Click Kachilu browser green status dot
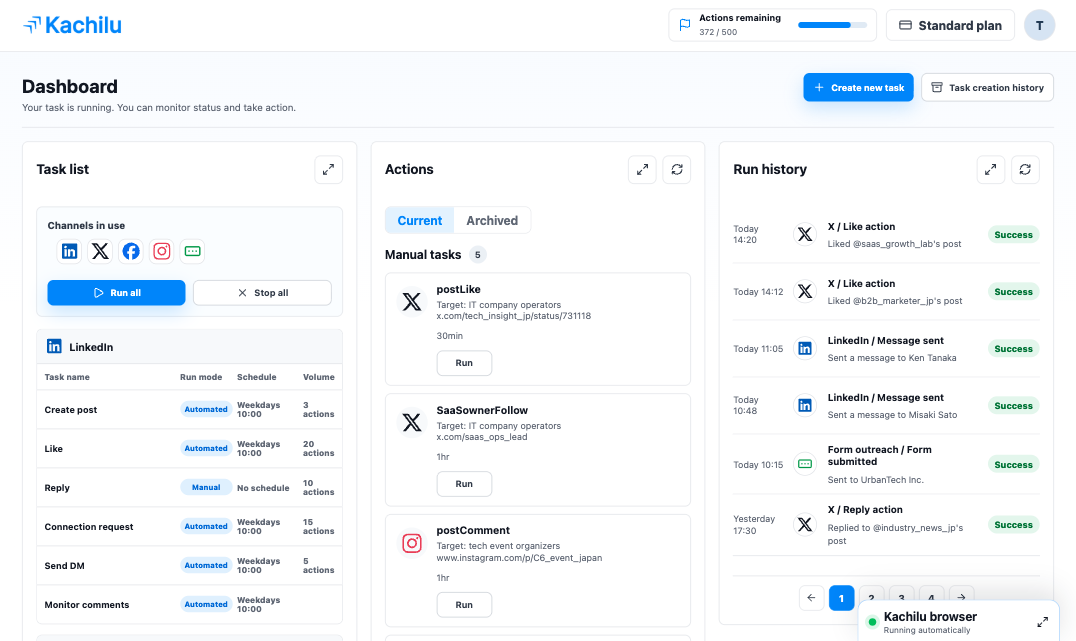Image resolution: width=1076 pixels, height=641 pixels. point(872,622)
